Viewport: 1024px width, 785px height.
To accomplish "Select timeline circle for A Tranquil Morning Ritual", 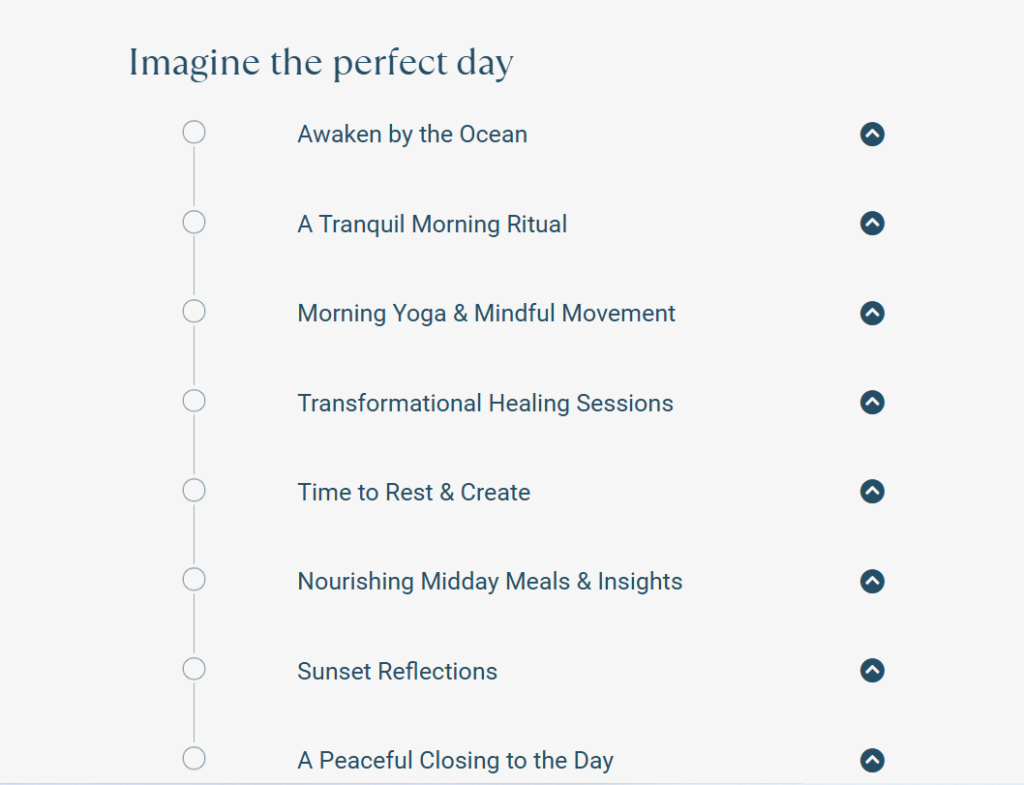I will (194, 222).
